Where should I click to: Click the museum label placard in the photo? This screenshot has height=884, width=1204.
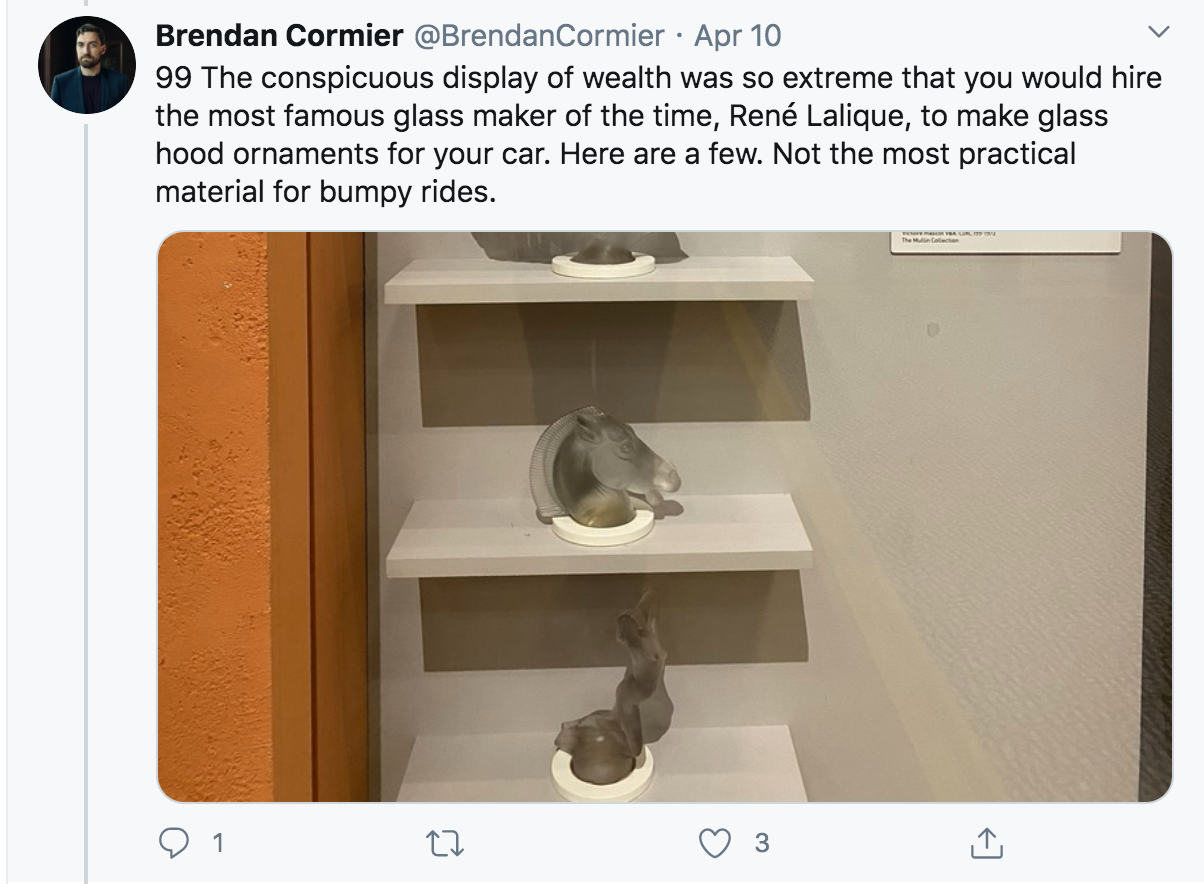(x=1005, y=241)
